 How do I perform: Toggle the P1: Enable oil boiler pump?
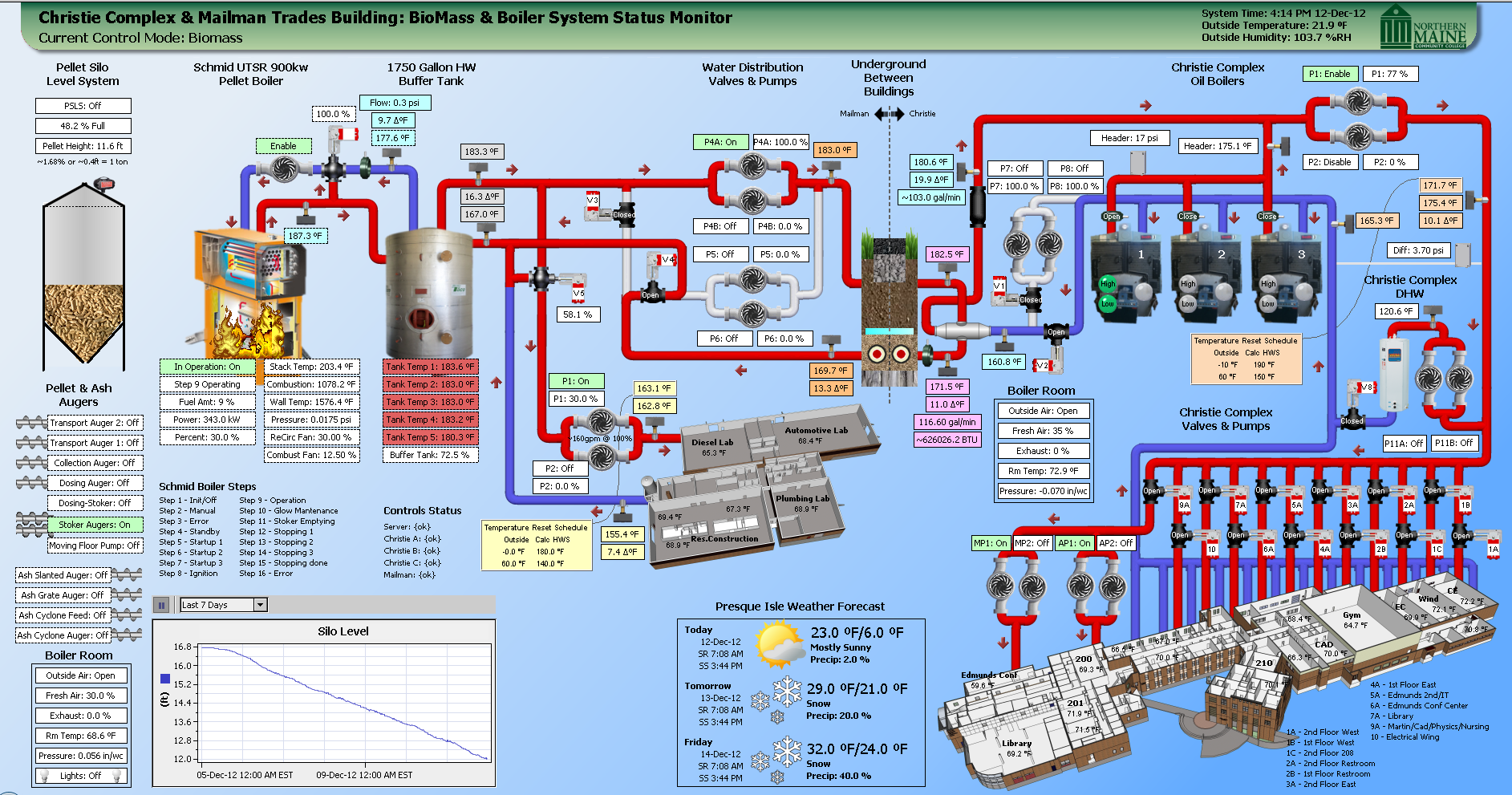[x=1329, y=74]
